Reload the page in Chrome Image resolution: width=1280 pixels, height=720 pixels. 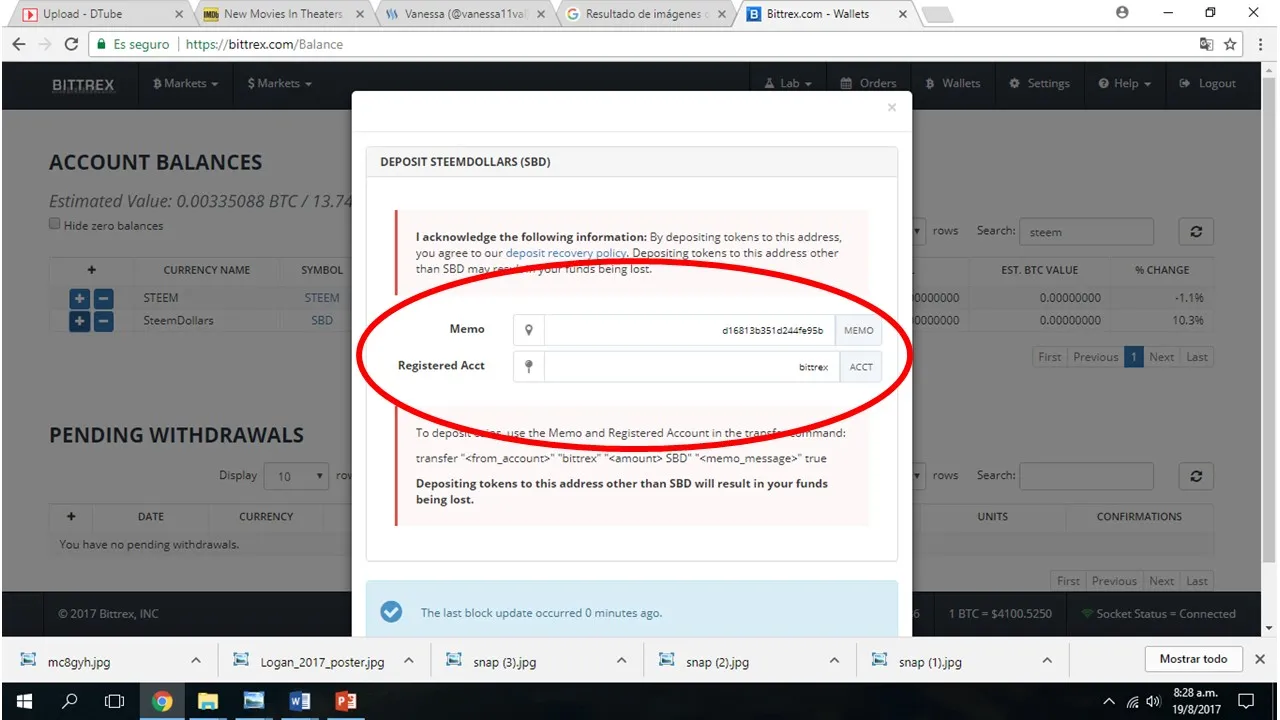[71, 44]
